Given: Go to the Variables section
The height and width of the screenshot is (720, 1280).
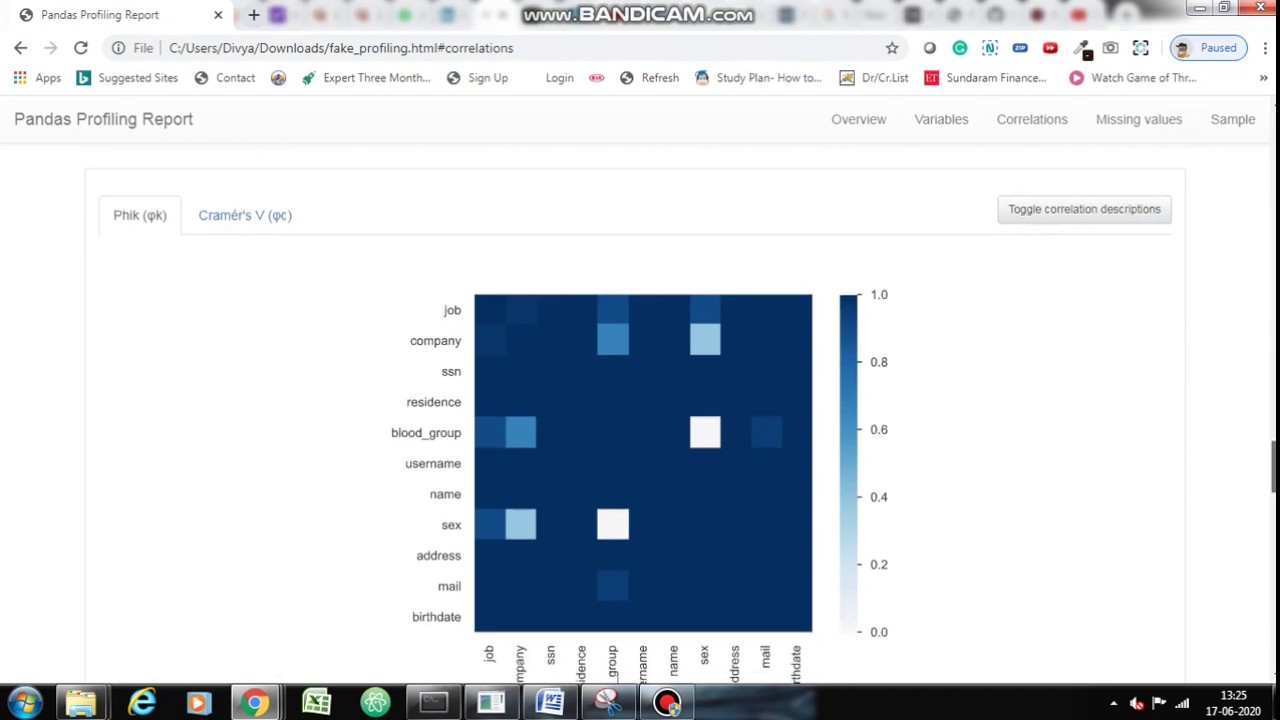Looking at the screenshot, I should [x=941, y=119].
